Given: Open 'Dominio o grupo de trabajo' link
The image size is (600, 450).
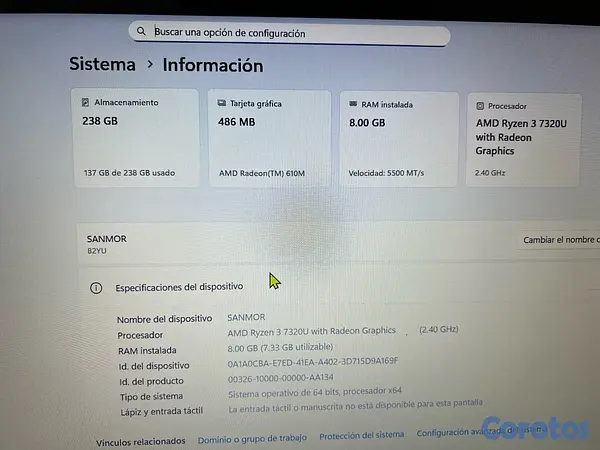Looking at the screenshot, I should [252, 439].
